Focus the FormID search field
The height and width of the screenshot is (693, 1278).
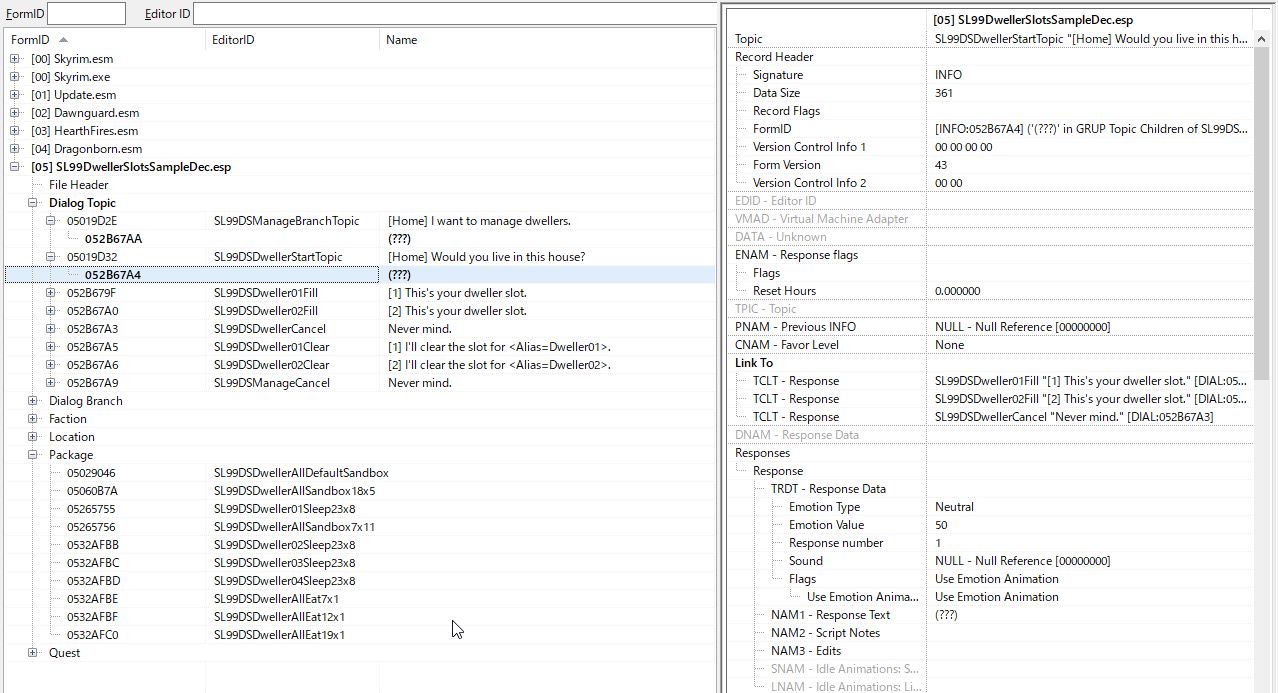coord(86,14)
